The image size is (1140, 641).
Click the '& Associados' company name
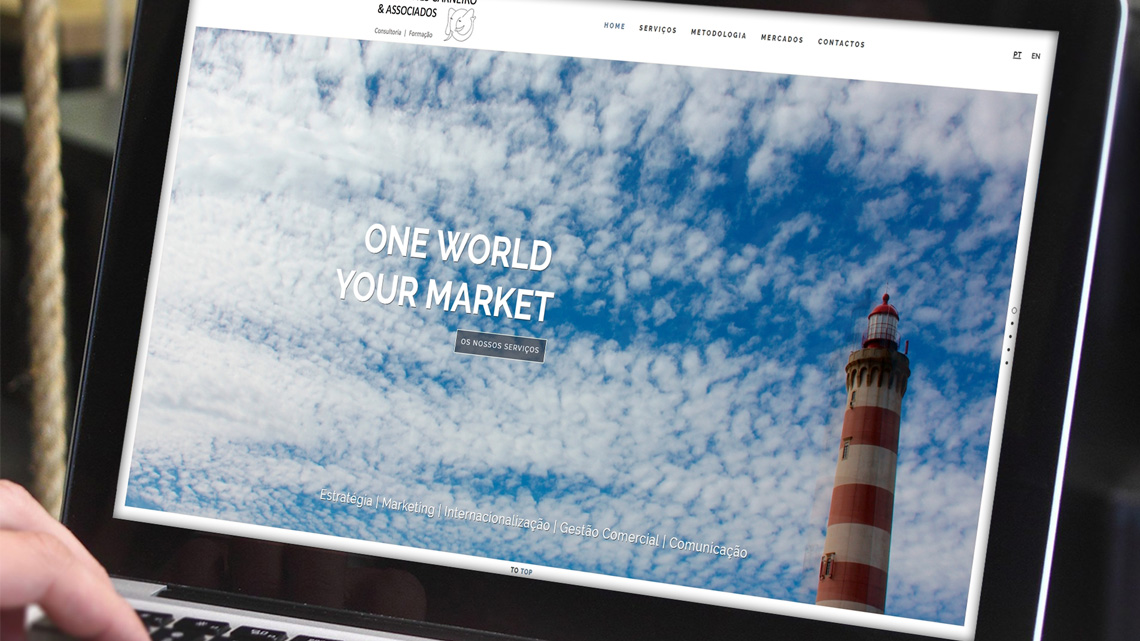[407, 11]
